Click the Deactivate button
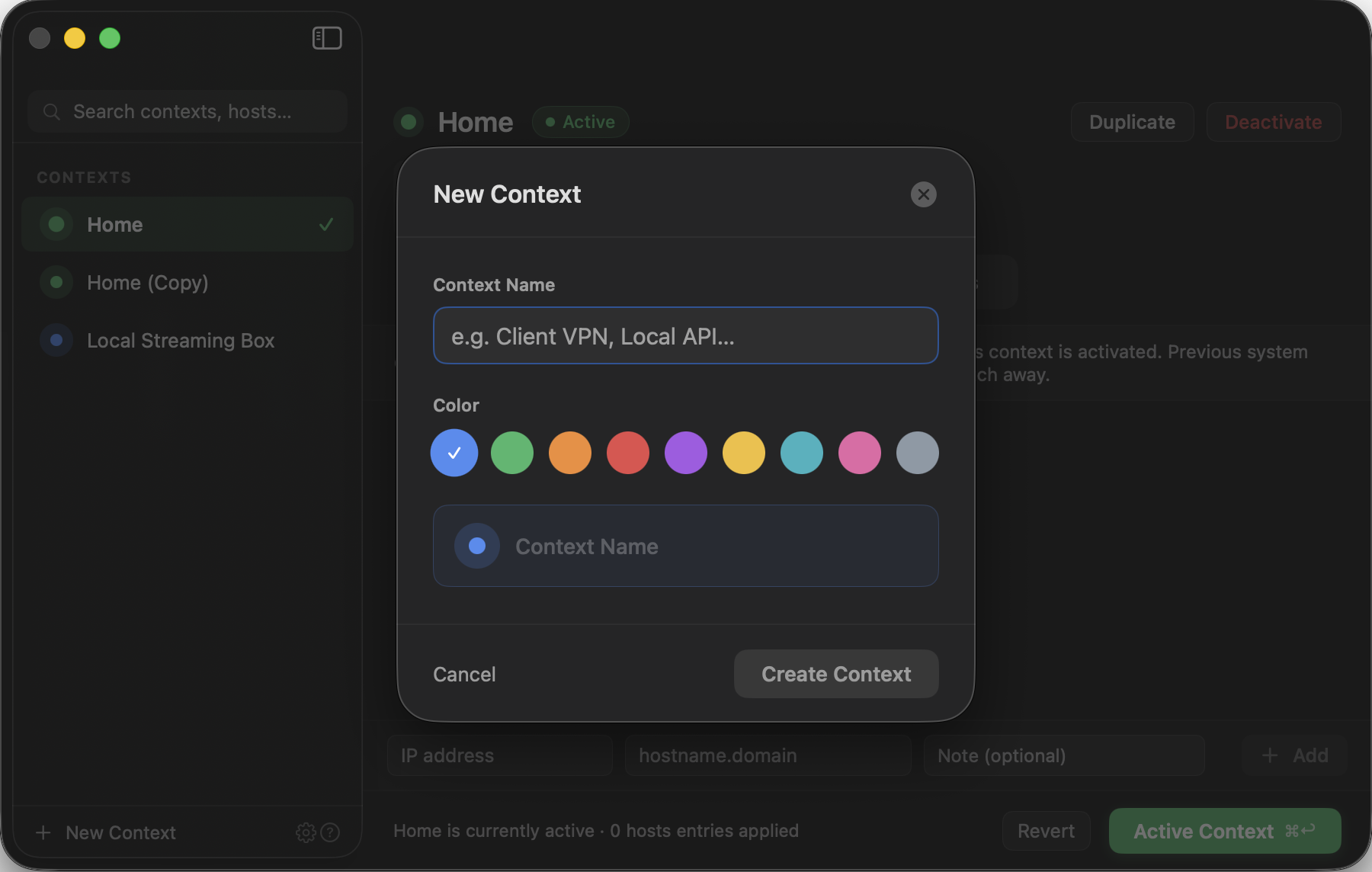1372x872 pixels. coord(1273,122)
